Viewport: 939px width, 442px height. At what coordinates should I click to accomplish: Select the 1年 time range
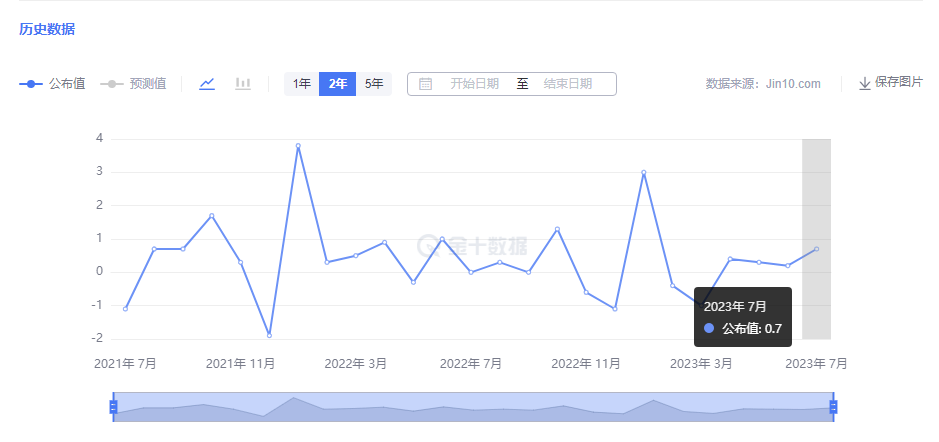(301, 84)
